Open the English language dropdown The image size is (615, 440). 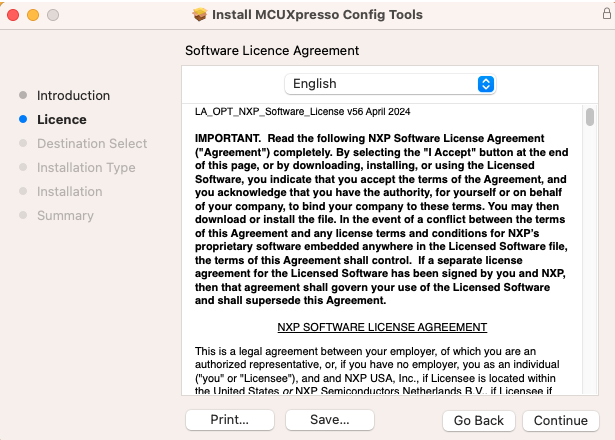point(390,84)
